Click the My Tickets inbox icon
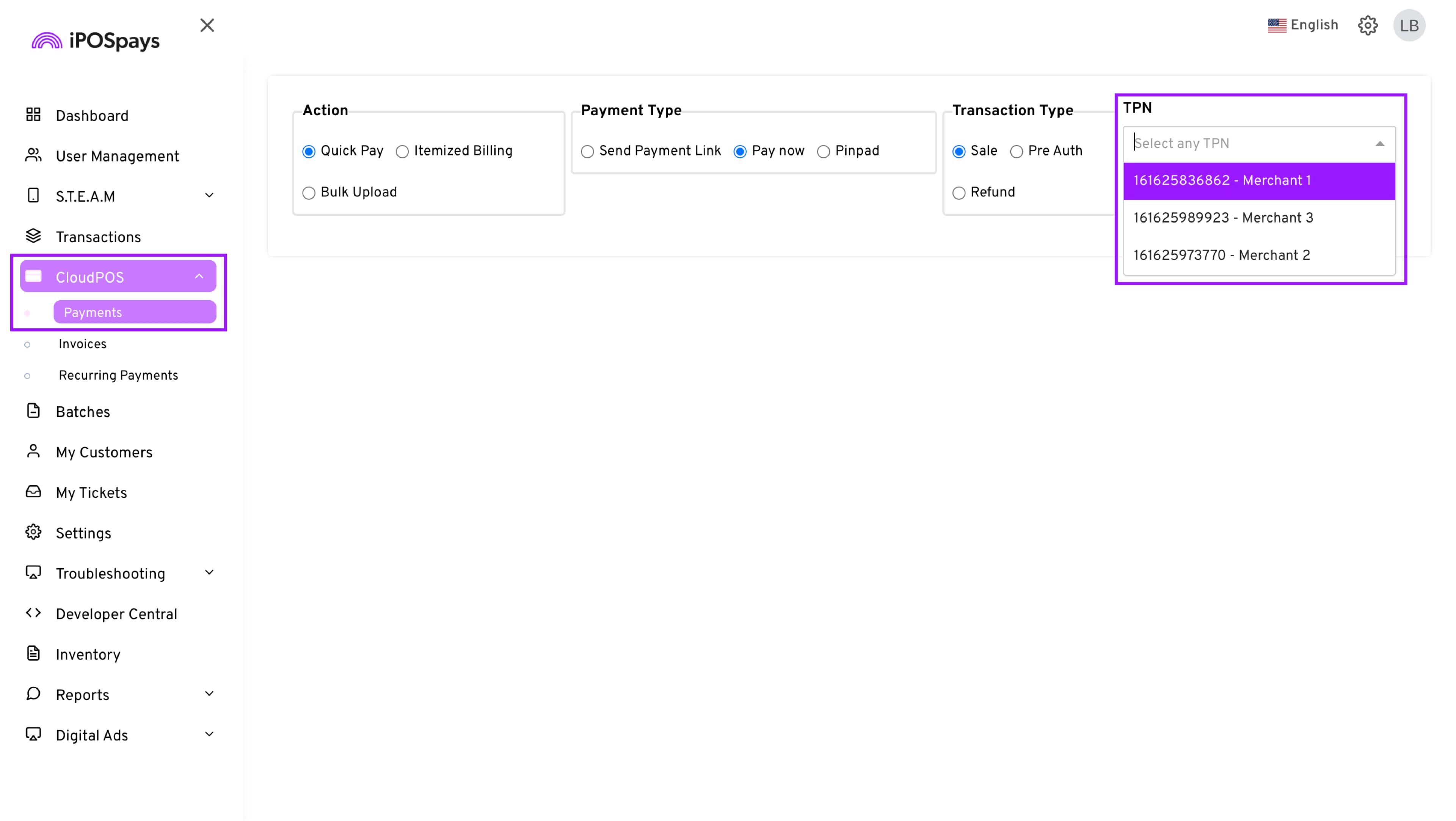This screenshot has height=821, width=1456. tap(33, 492)
